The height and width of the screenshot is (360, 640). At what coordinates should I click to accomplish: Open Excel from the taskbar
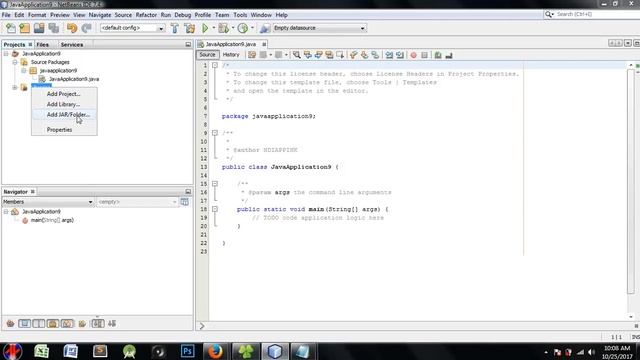point(41,351)
